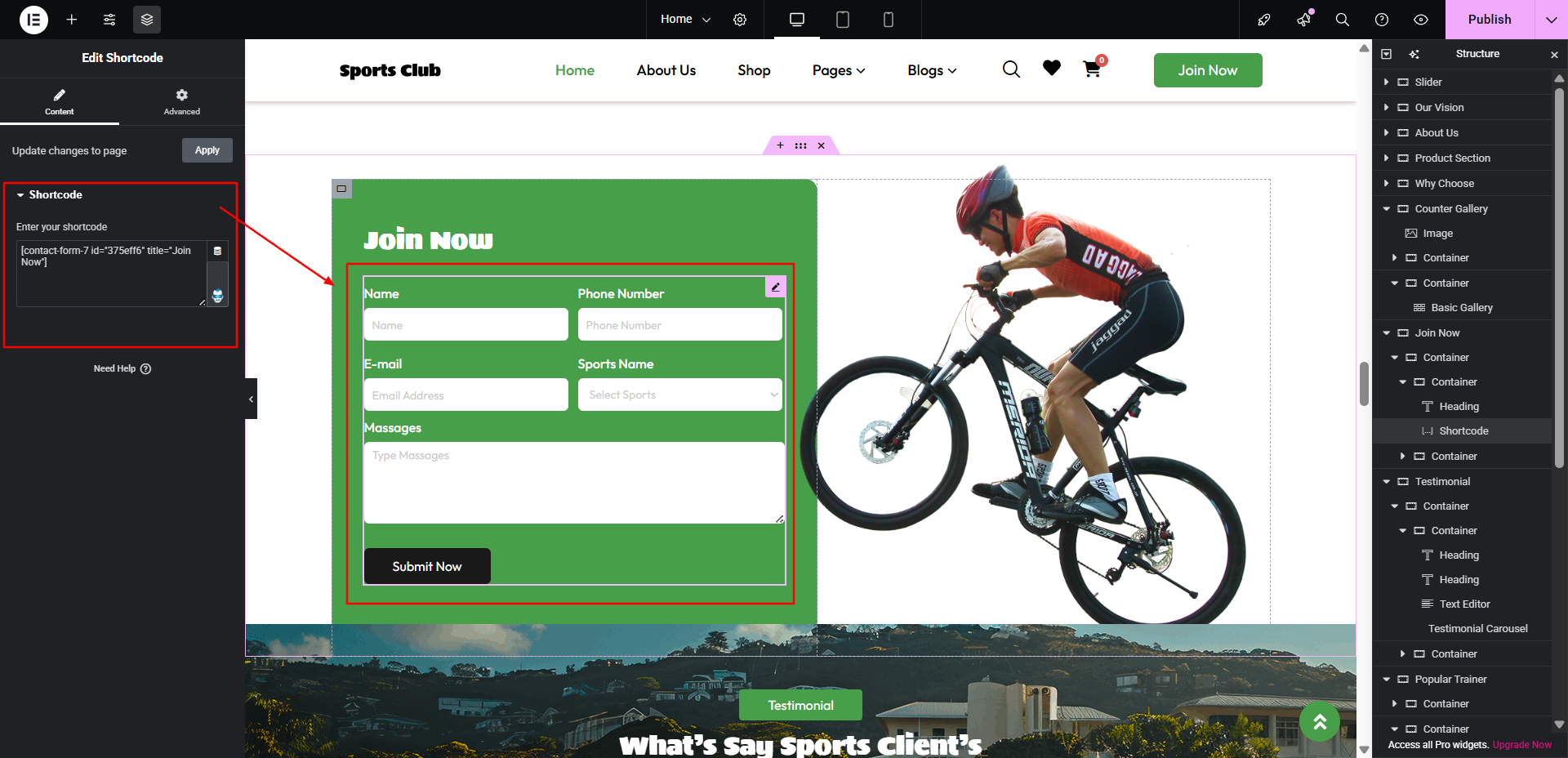The height and width of the screenshot is (758, 1568).
Task: Click the section drag handle dots
Action: click(800, 145)
